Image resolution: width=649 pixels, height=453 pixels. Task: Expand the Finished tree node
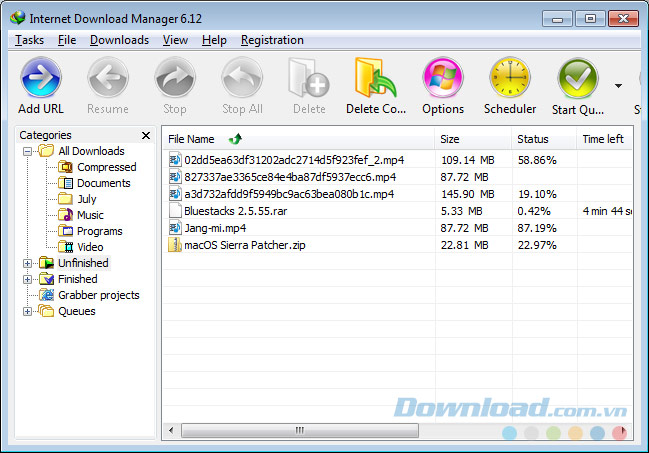click(27, 280)
